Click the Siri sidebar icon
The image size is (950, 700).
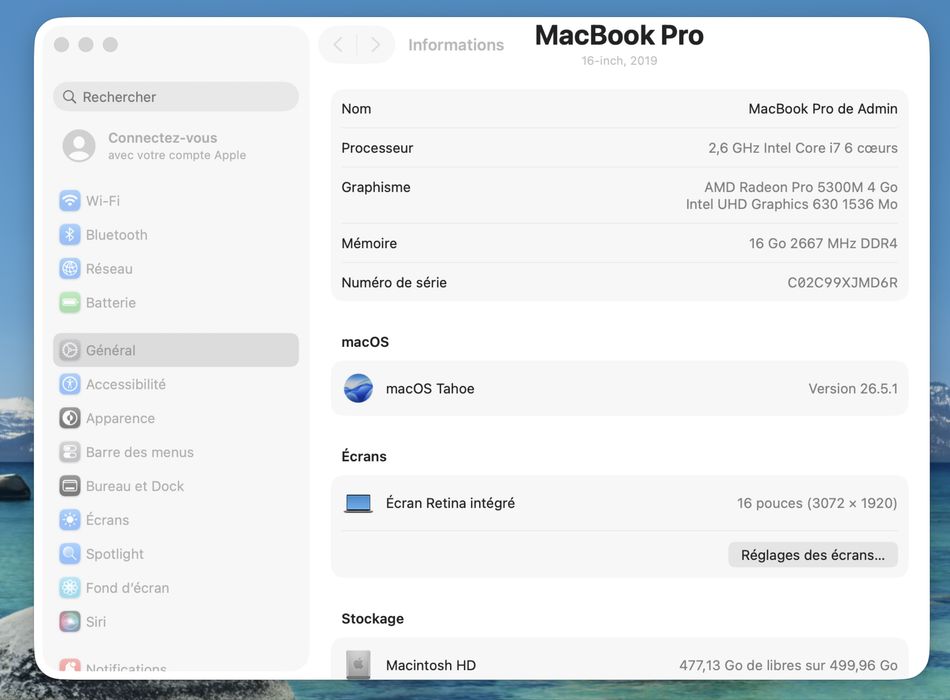(x=70, y=621)
